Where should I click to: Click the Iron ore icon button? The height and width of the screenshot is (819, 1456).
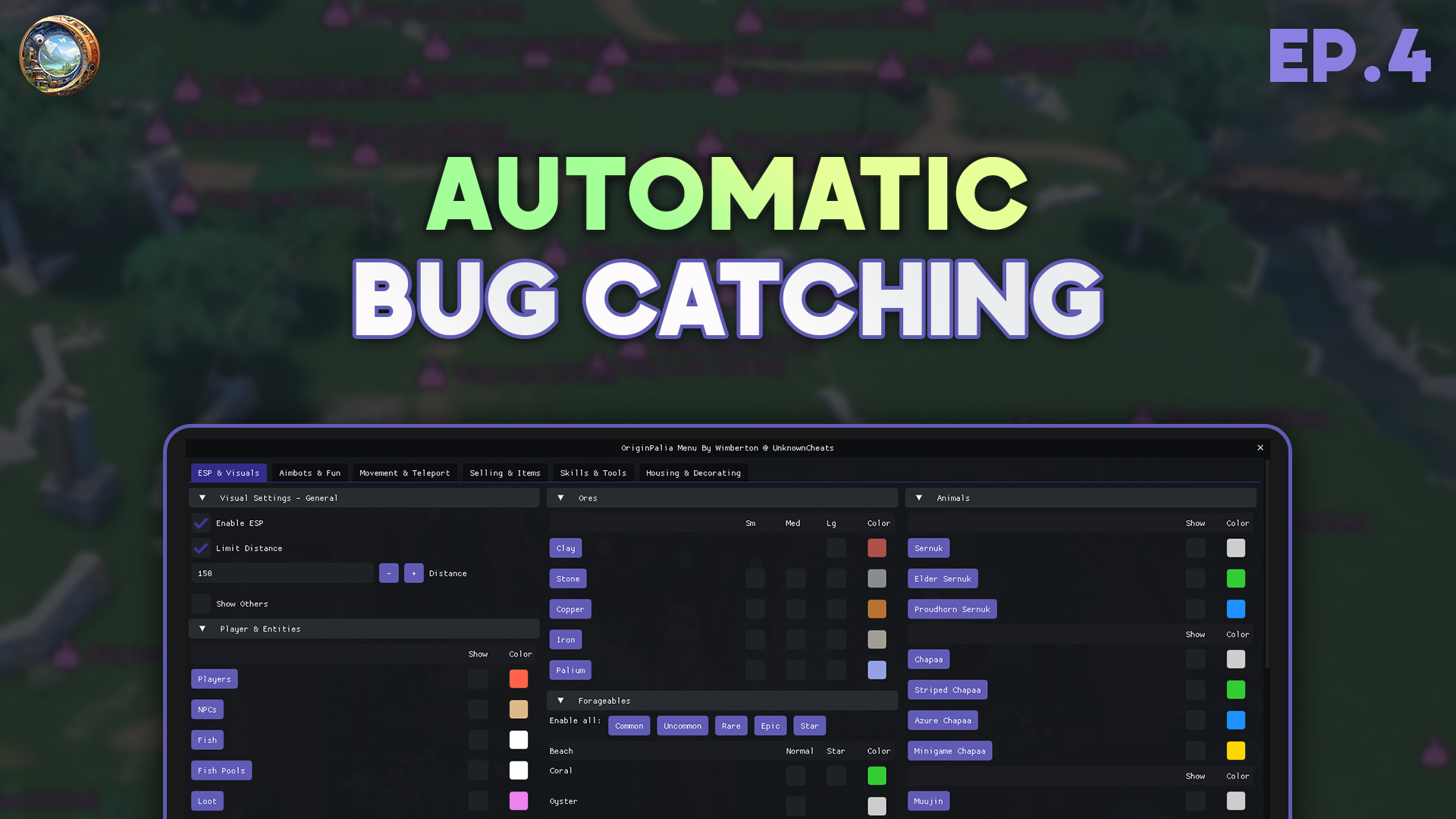pos(565,639)
